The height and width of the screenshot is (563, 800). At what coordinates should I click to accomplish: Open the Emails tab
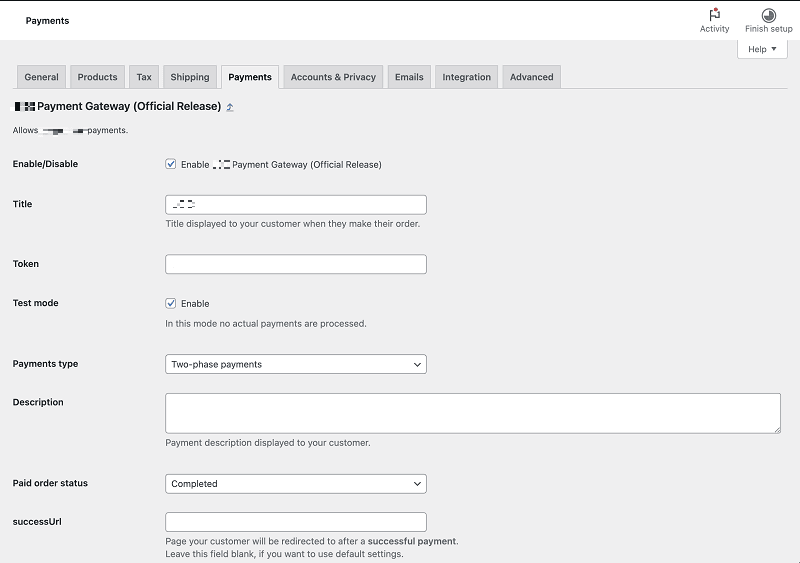click(x=409, y=77)
